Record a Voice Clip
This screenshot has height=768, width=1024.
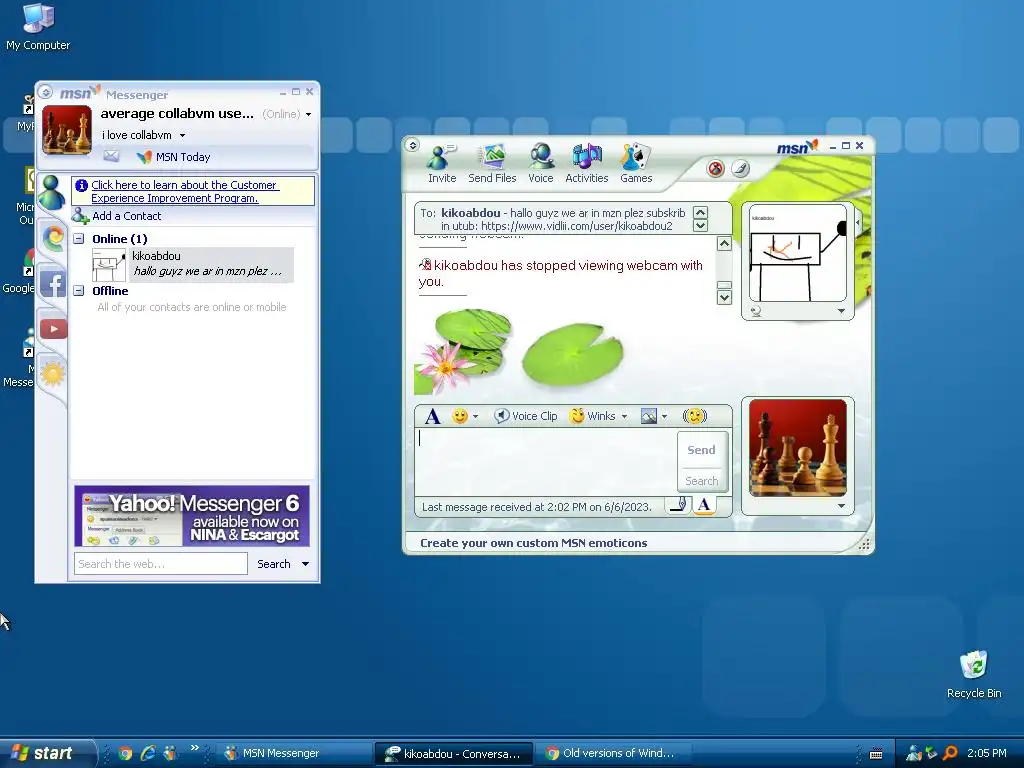click(526, 416)
